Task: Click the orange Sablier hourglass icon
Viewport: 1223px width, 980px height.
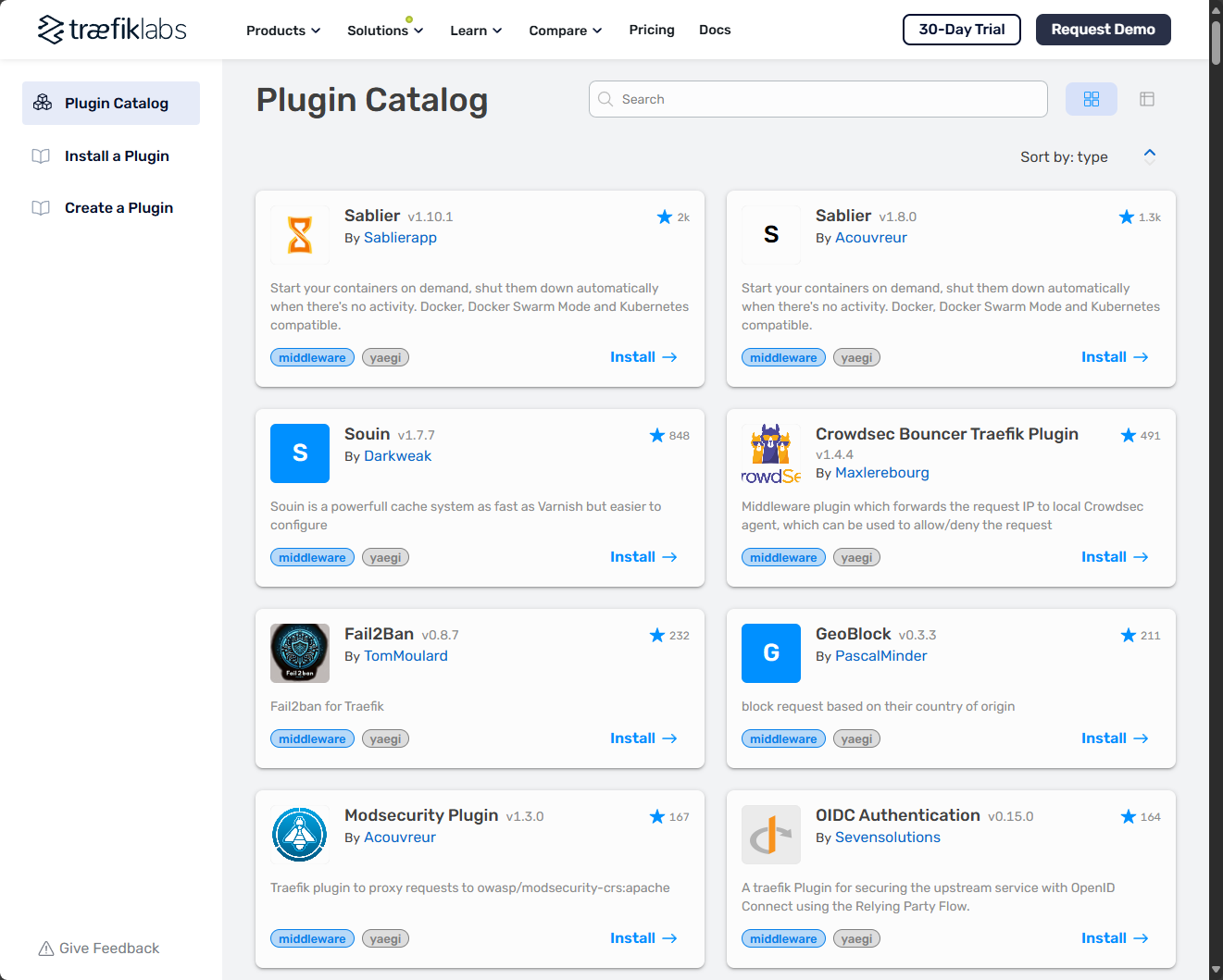Action: pos(300,235)
